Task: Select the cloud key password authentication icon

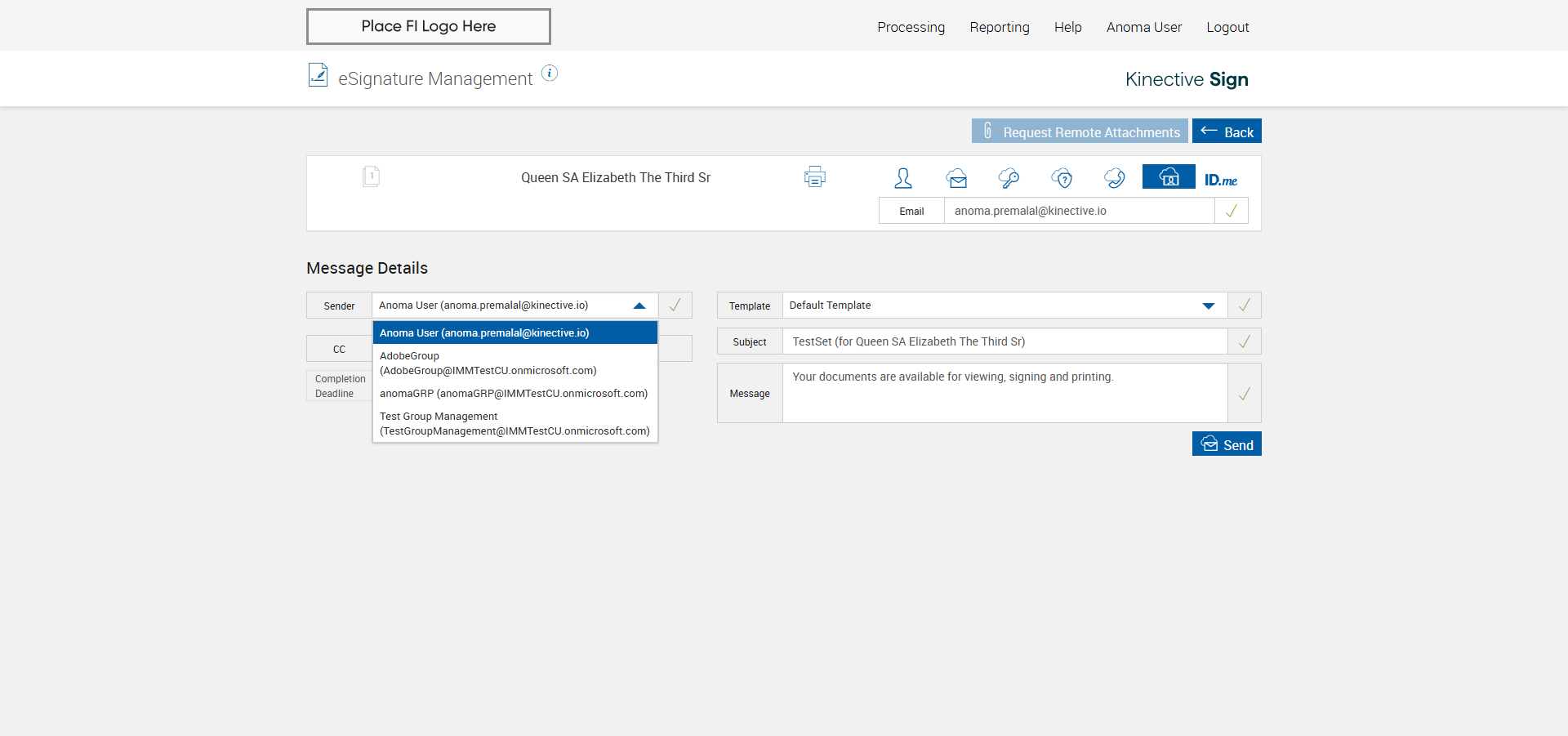Action: click(1009, 178)
